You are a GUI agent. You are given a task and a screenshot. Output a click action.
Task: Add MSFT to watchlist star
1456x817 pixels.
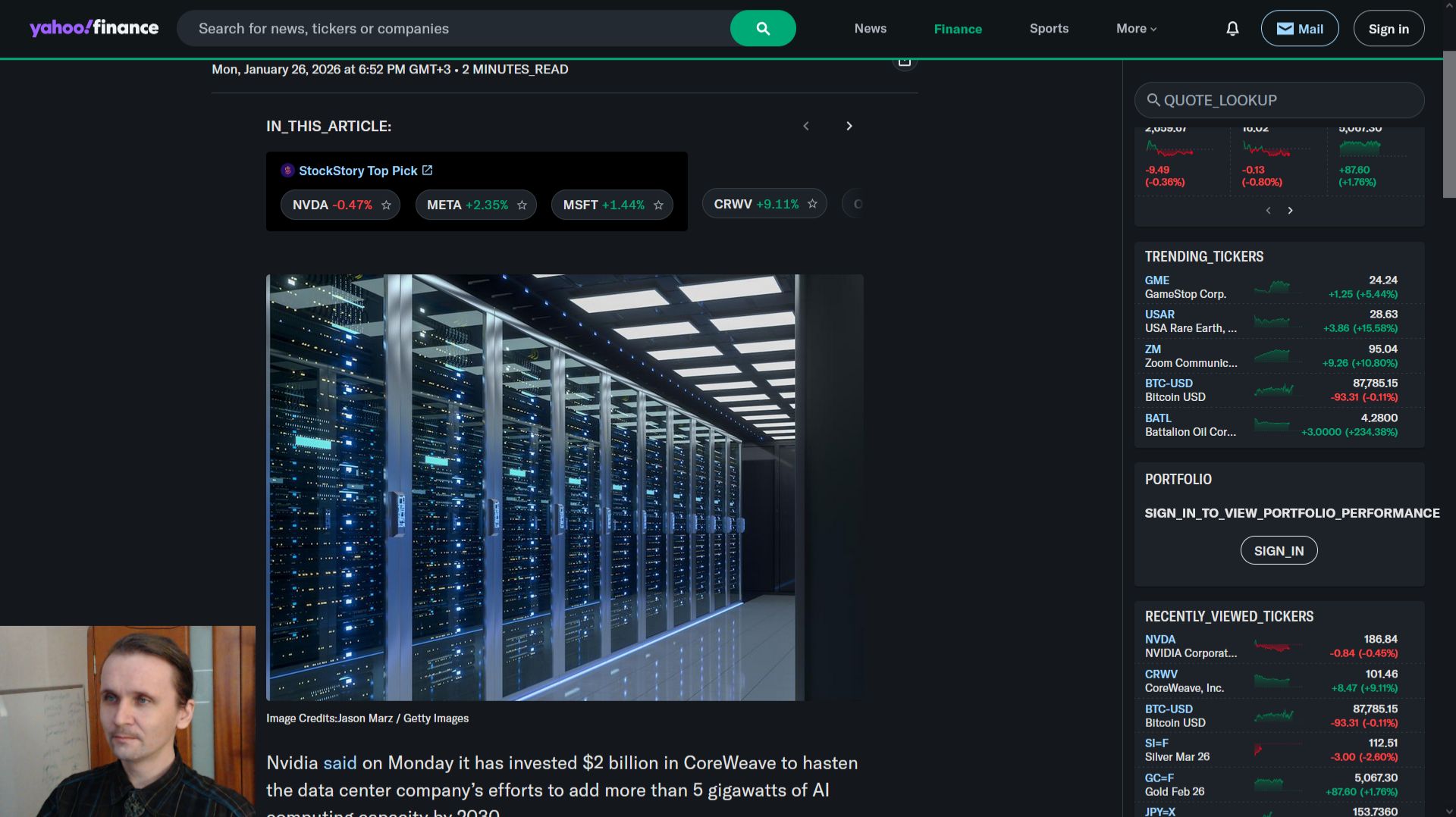click(658, 205)
